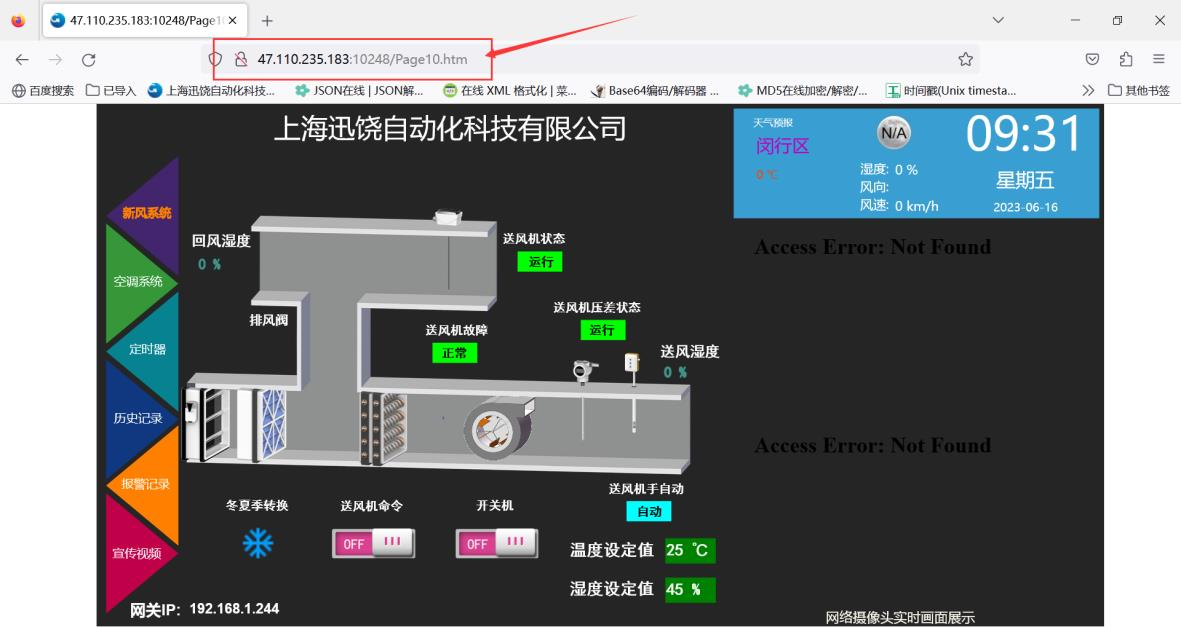Click the supply fan blower graphic
The width and height of the screenshot is (1181, 627).
pyautogui.click(x=498, y=428)
